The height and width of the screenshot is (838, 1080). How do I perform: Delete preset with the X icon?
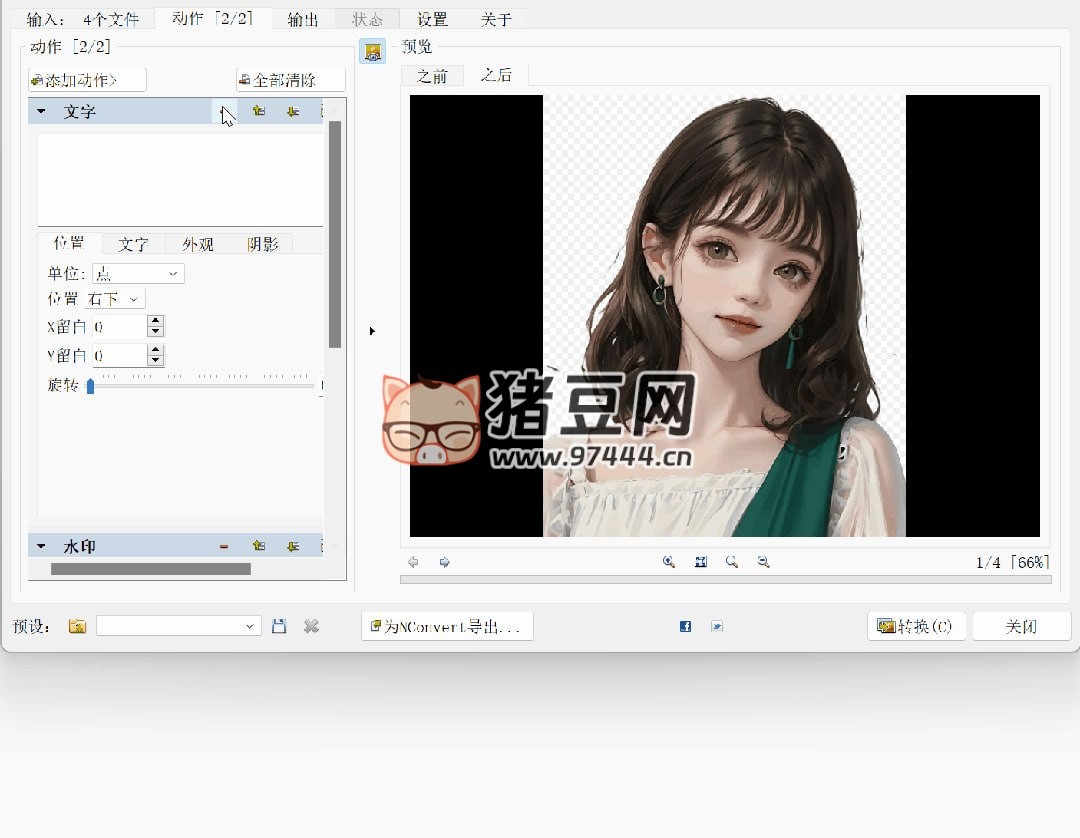pos(311,626)
